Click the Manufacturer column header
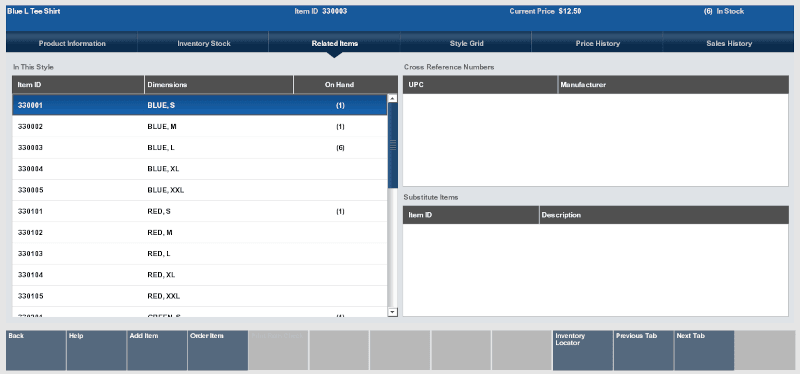The image size is (800, 374). [673, 85]
